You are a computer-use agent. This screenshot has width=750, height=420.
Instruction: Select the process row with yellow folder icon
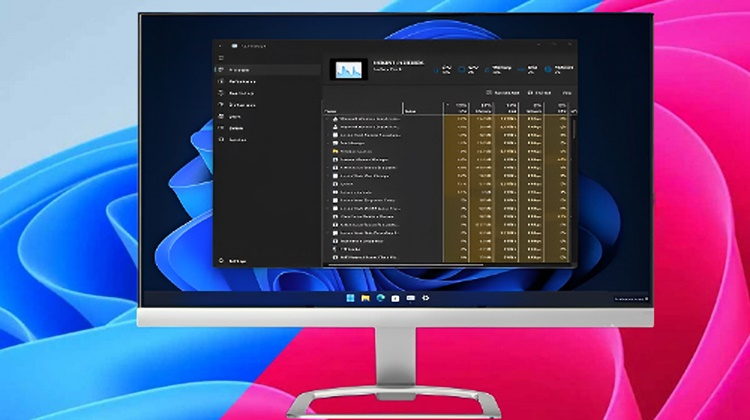pos(447,151)
